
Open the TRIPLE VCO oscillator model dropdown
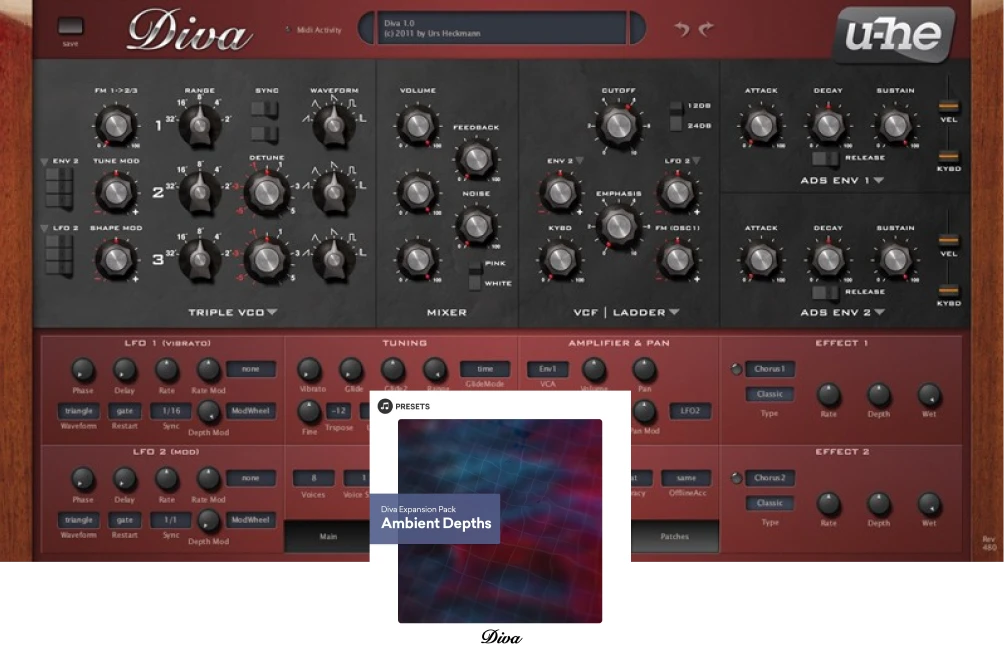272,313
